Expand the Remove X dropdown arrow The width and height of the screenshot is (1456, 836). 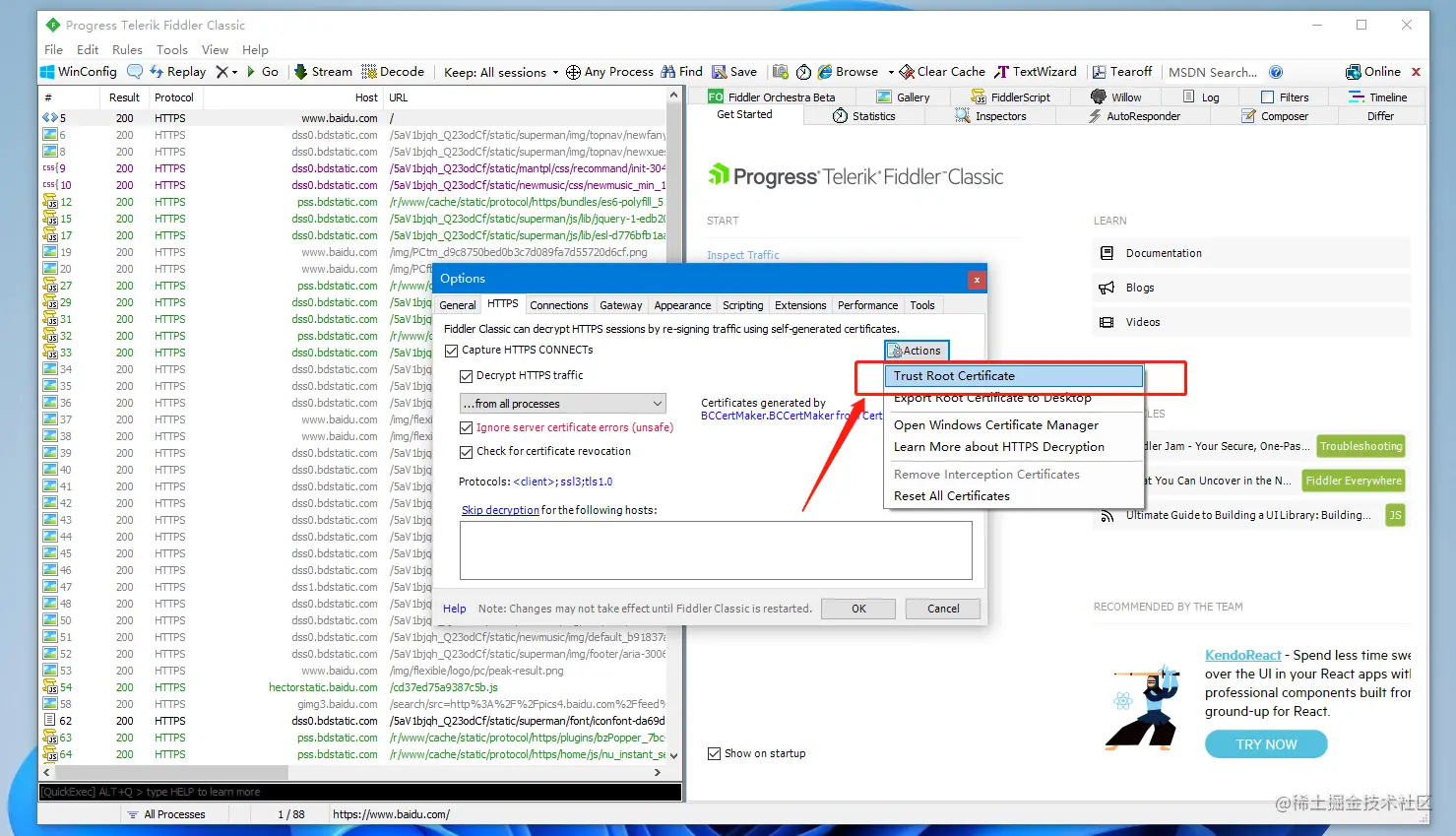pyautogui.click(x=234, y=72)
